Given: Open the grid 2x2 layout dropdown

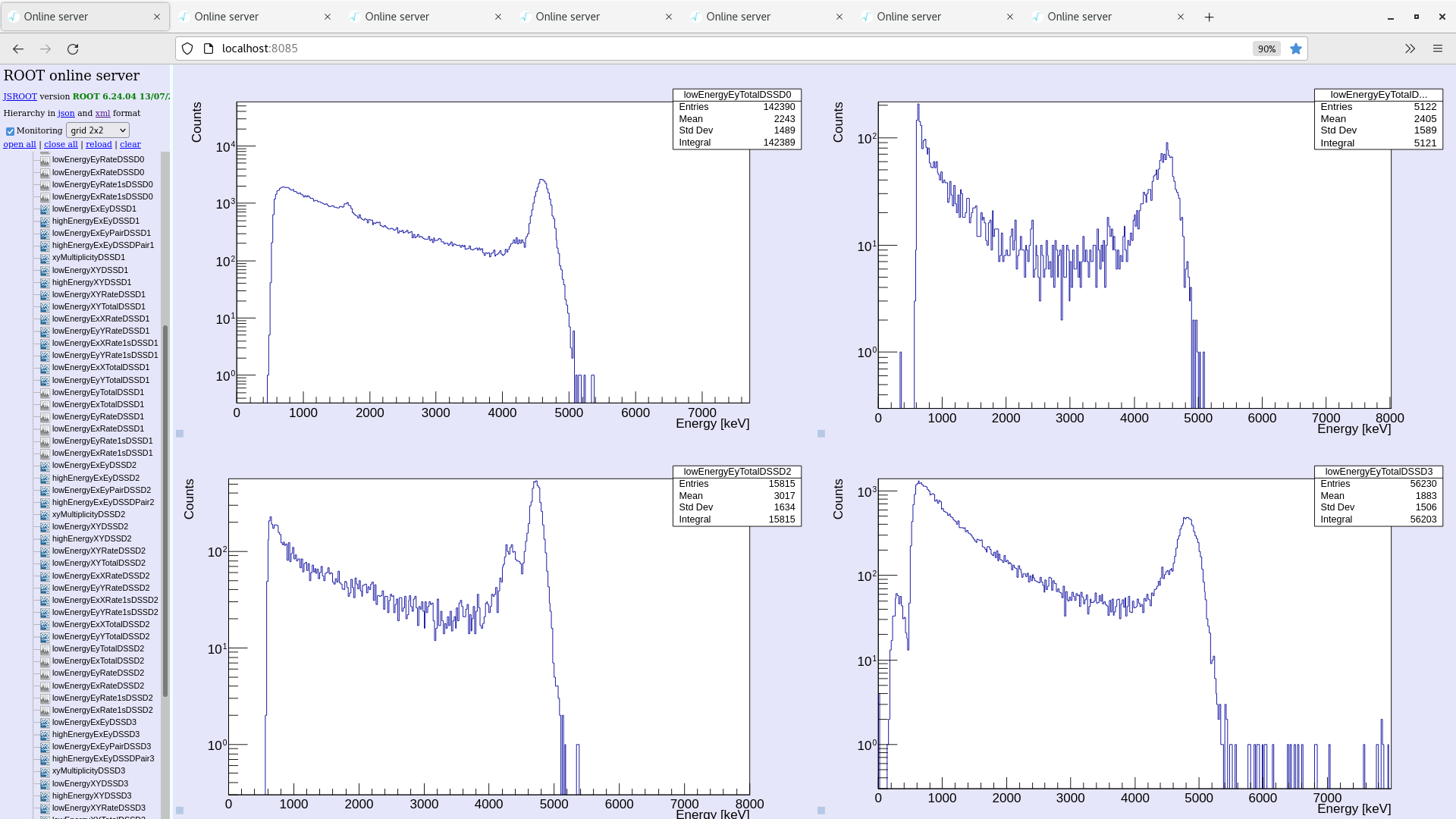Looking at the screenshot, I should [98, 130].
